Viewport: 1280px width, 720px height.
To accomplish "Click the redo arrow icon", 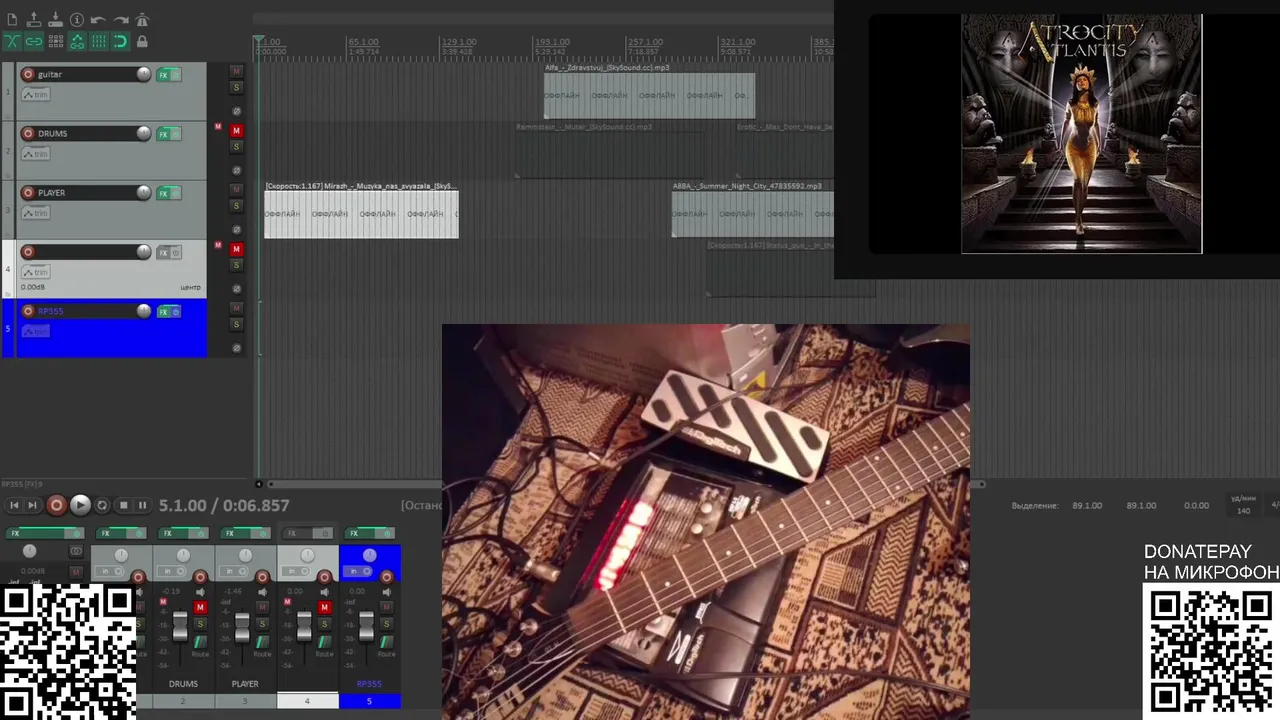I will [x=120, y=20].
